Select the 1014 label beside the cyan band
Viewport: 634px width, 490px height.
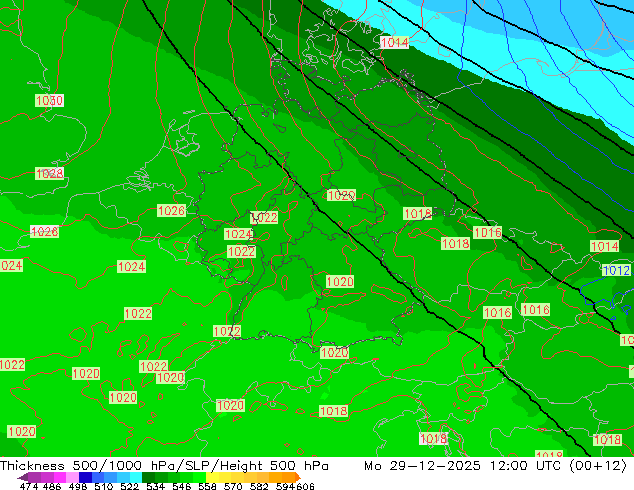395,42
